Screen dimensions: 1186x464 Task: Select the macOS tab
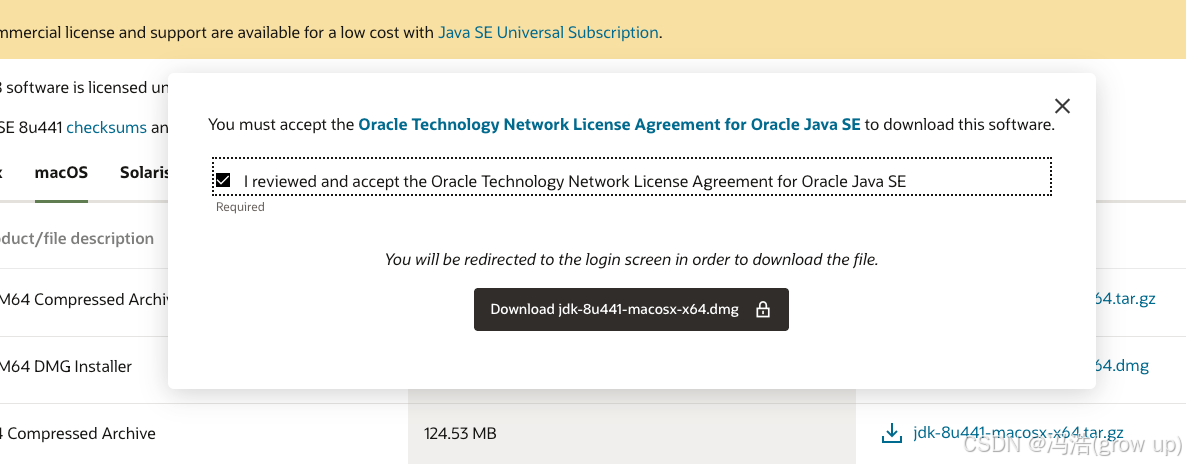coord(61,172)
